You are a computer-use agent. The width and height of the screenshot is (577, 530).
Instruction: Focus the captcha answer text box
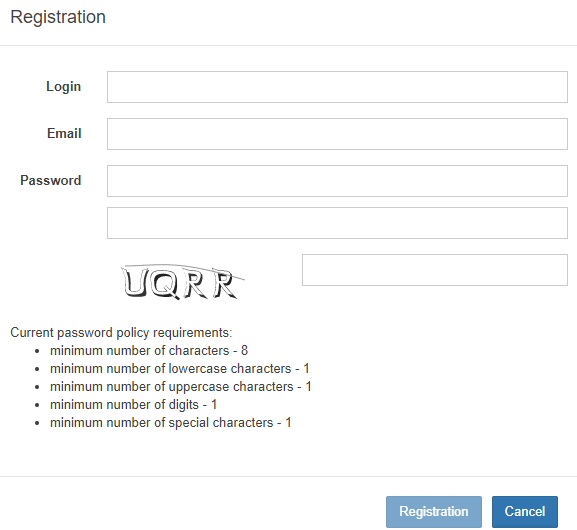pos(435,270)
